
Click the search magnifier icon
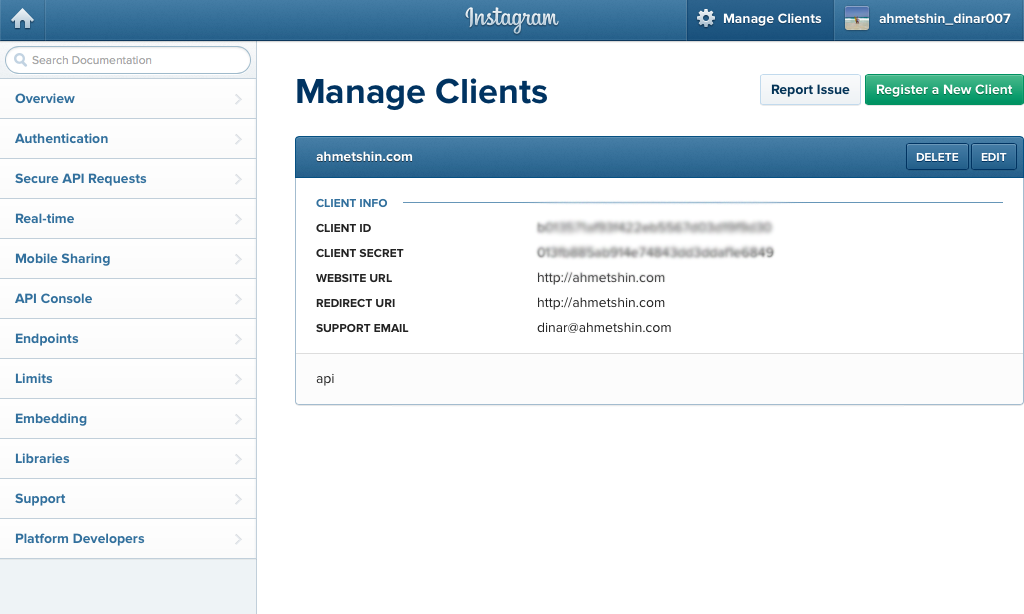click(20, 60)
